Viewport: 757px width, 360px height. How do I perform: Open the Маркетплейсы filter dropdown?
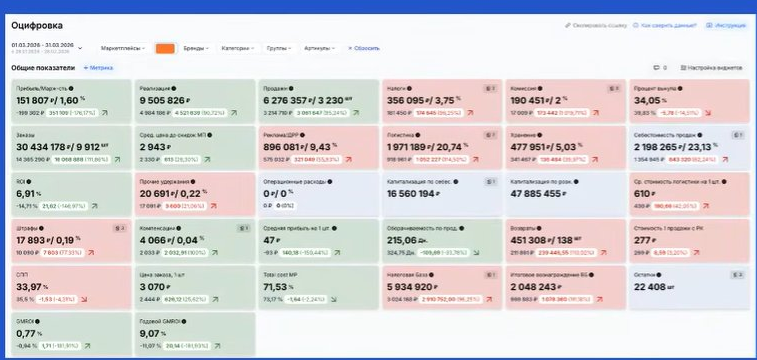(x=123, y=48)
